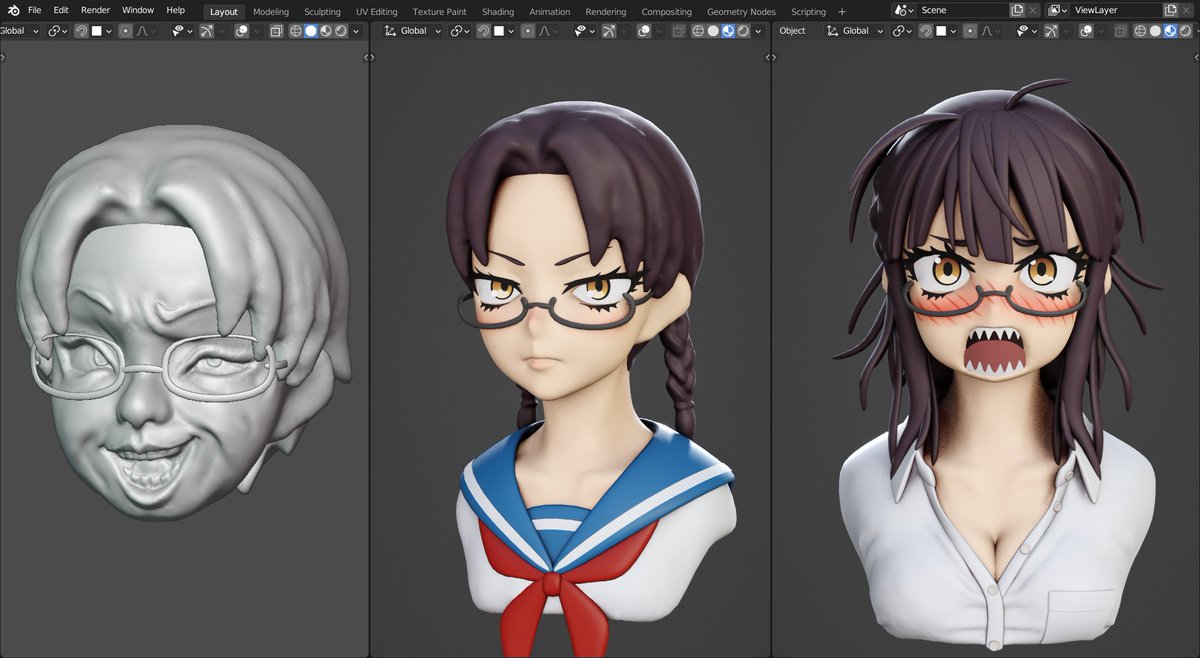Open snap target options in left viewport
Screen dimensions: 1200x658
click(102, 31)
